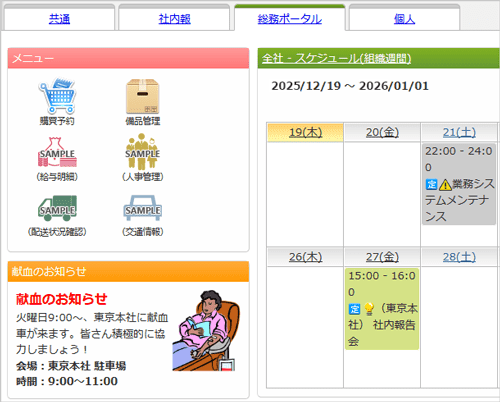Screen dimensions: 500x402
Task: Click the (交通情報) label text
Action: click(143, 232)
